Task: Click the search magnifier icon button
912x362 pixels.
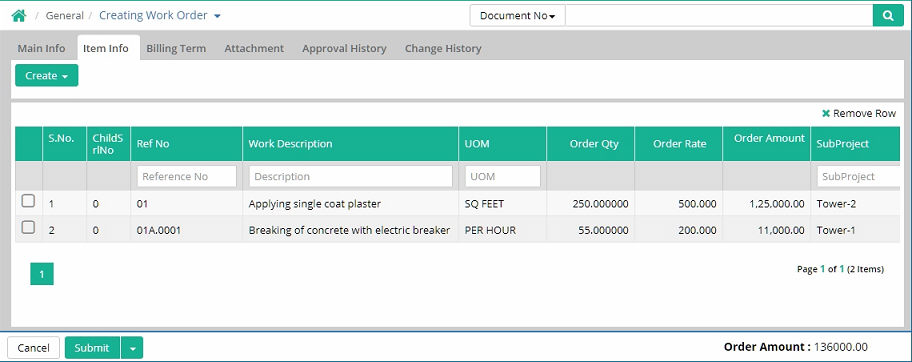Action: click(888, 16)
